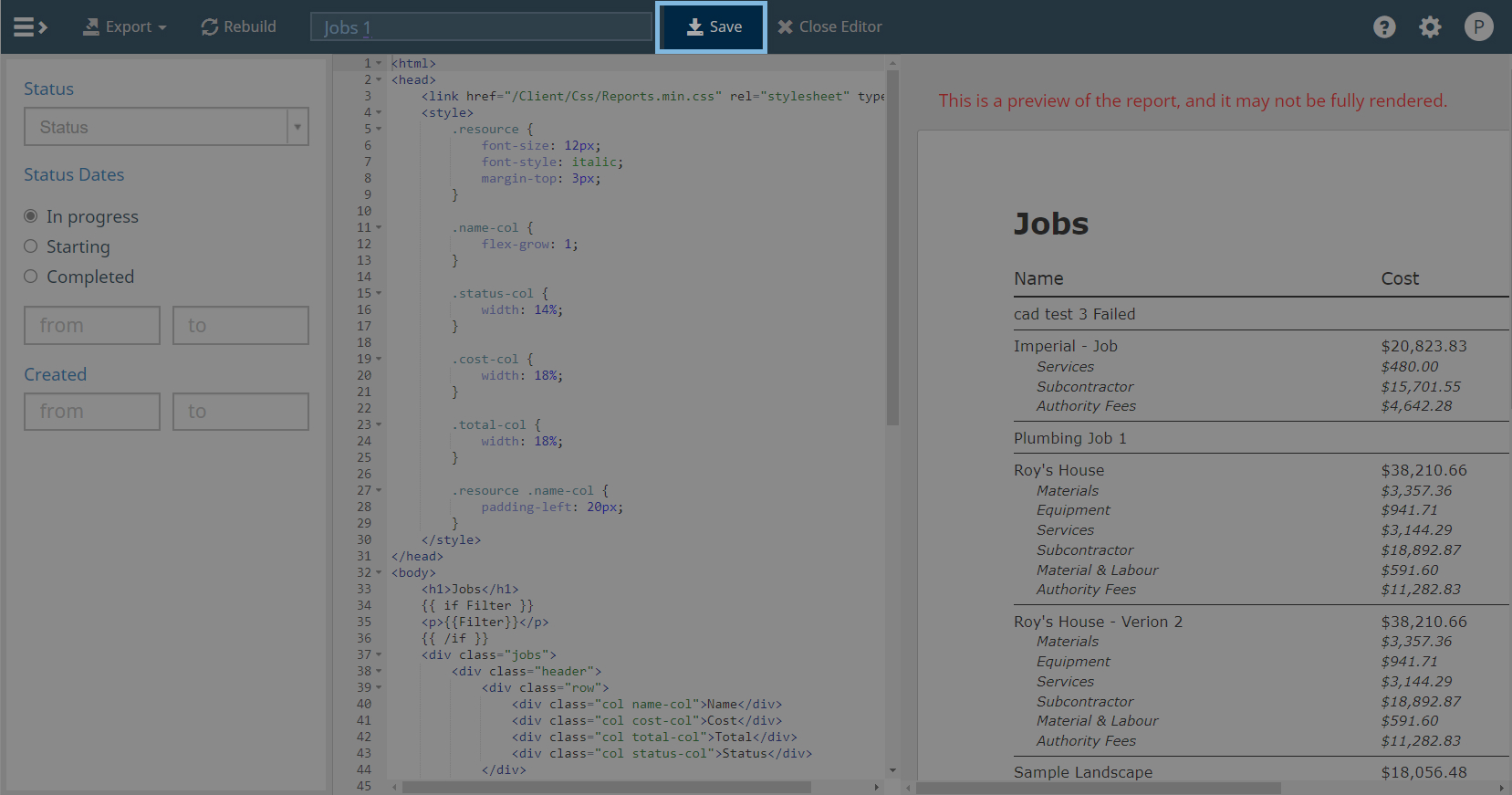The height and width of the screenshot is (795, 1512).
Task: Click code line '<h1>Jobs</h1>'
Action: pyautogui.click(x=469, y=589)
